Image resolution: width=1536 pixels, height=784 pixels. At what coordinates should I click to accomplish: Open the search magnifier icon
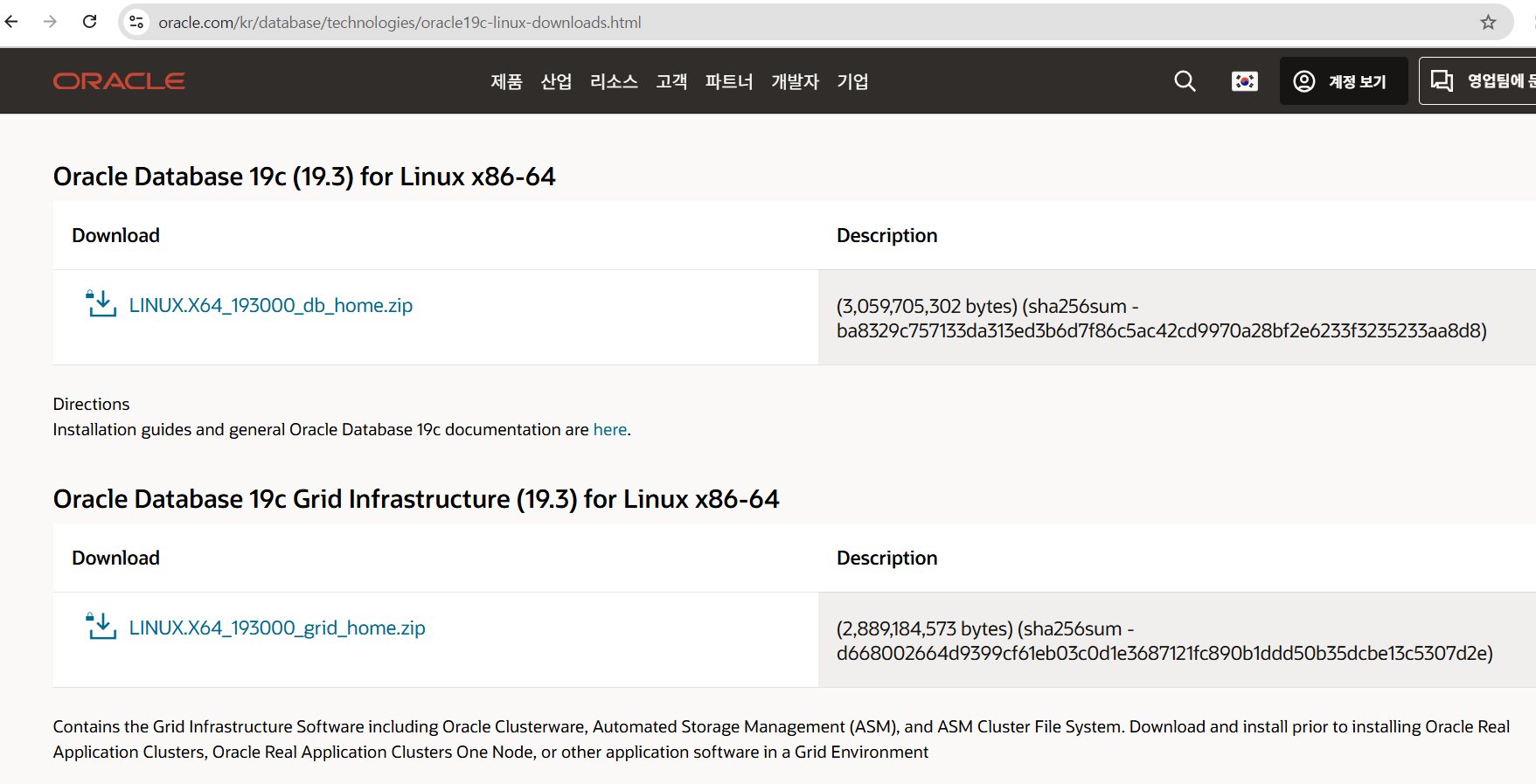click(x=1185, y=81)
